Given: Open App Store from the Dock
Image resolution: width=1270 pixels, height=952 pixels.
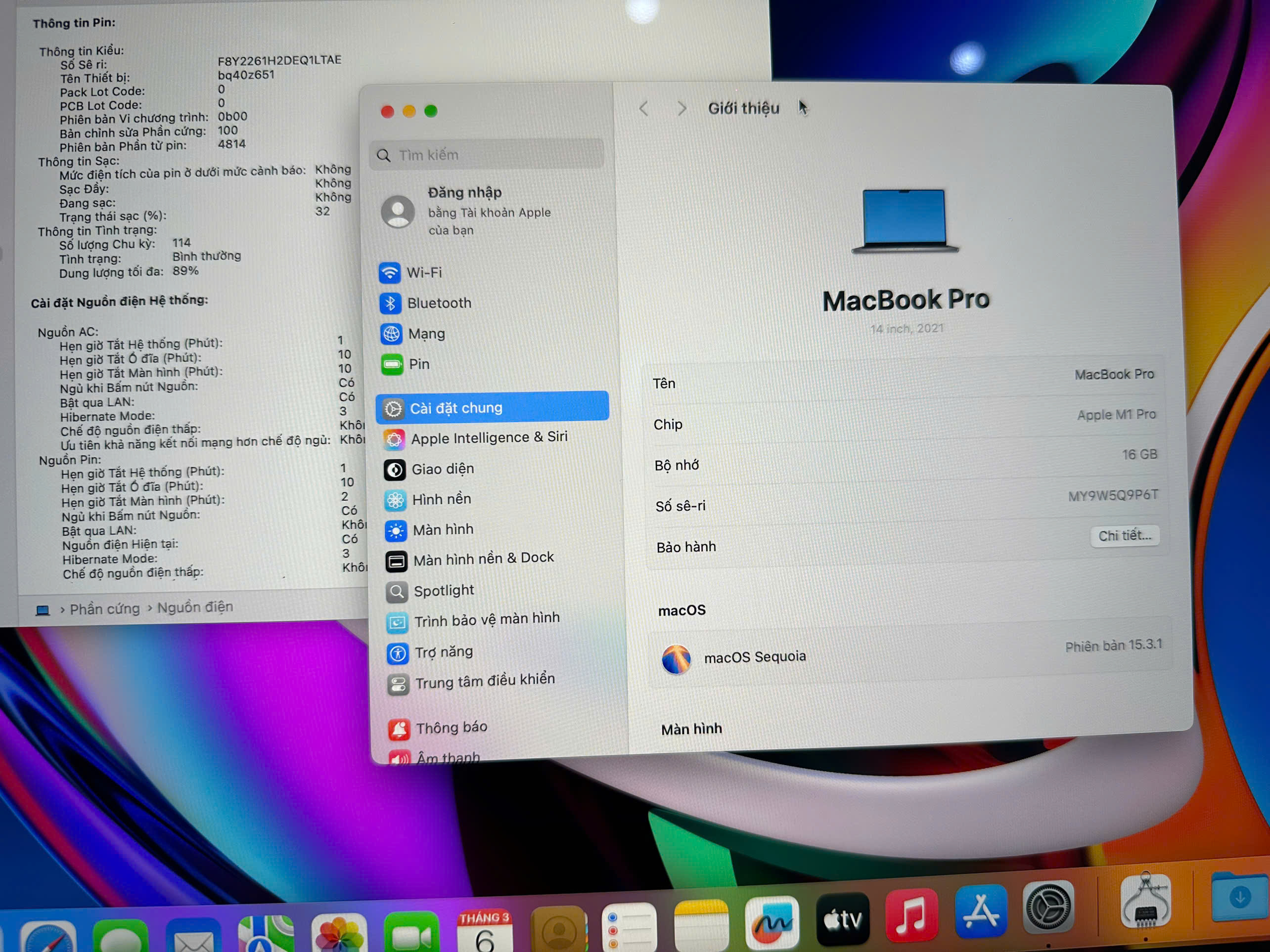Looking at the screenshot, I should (981, 910).
